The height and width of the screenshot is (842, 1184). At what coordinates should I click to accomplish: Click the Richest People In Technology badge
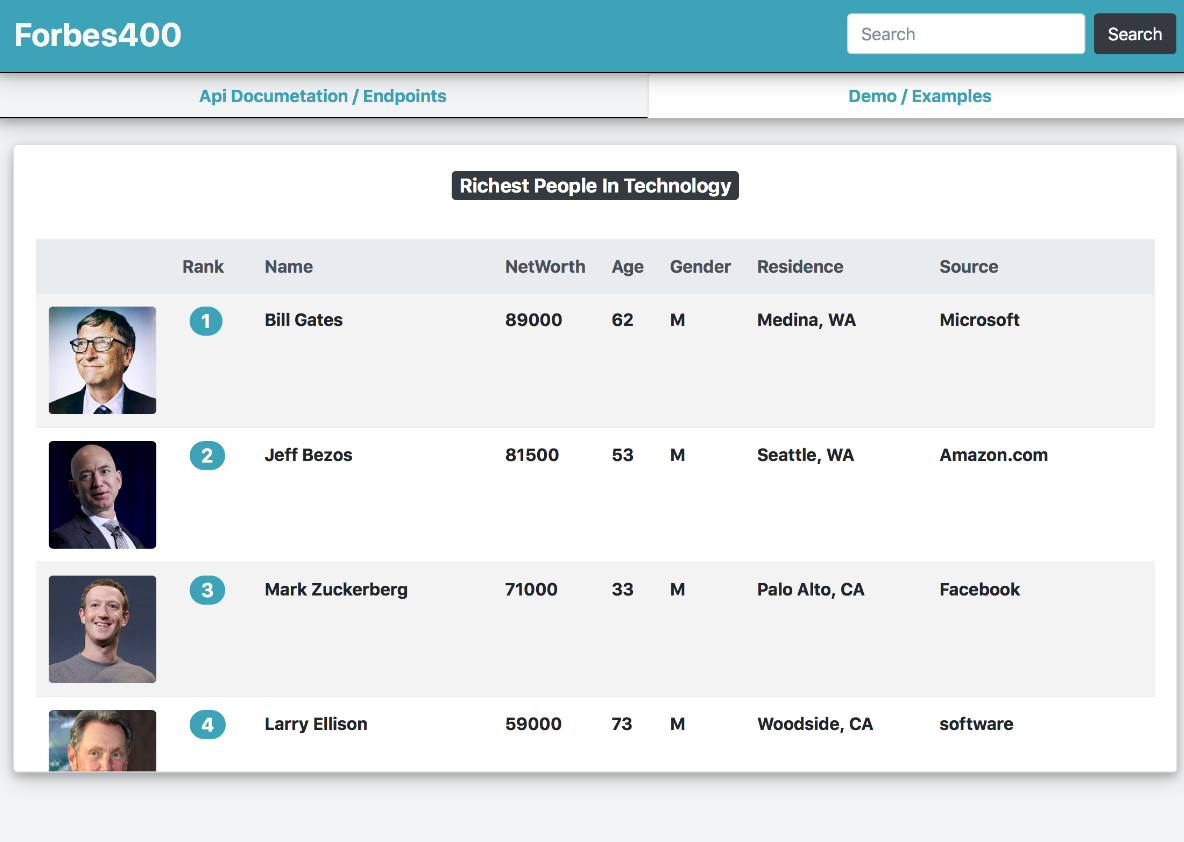(595, 186)
